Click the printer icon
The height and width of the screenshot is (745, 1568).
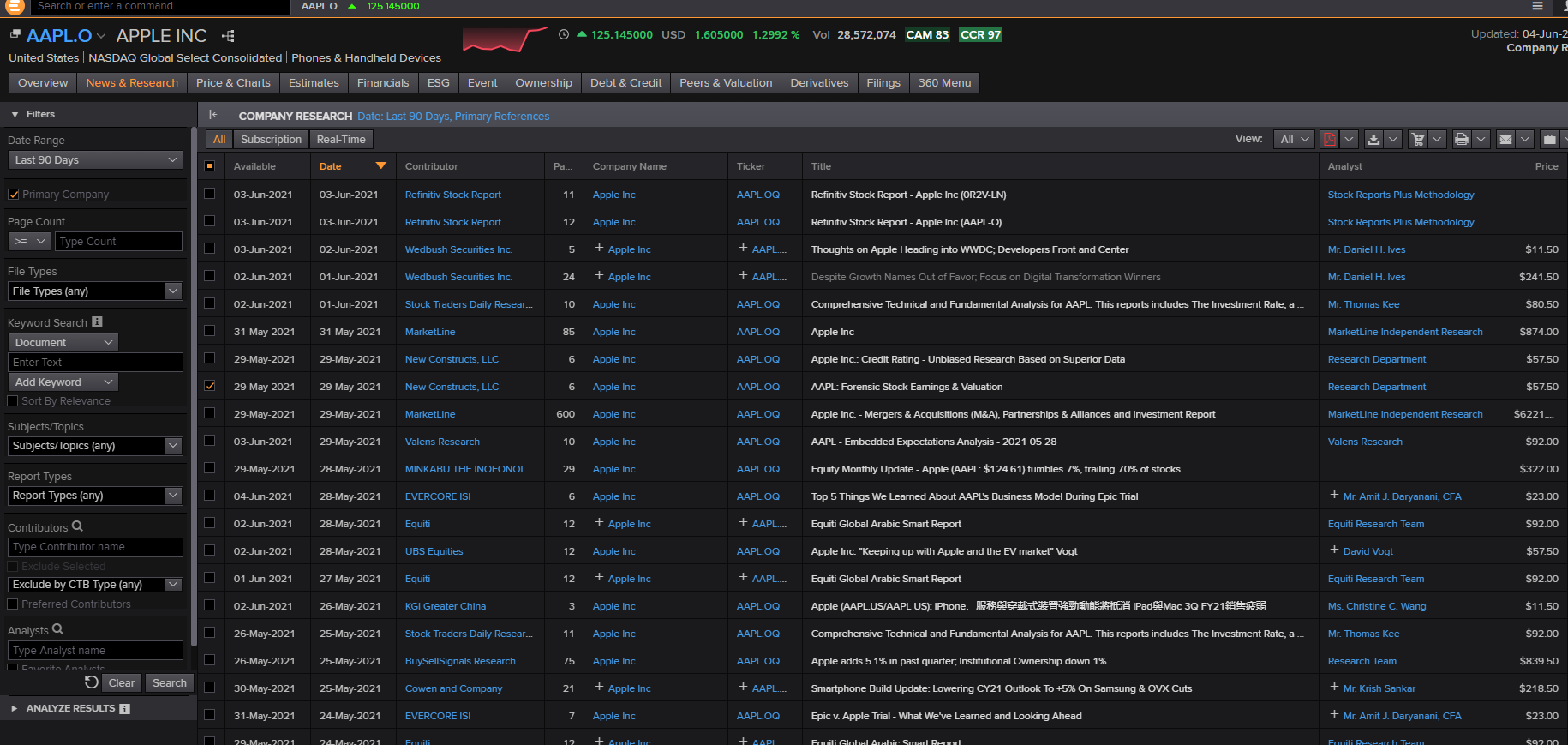[1462, 139]
